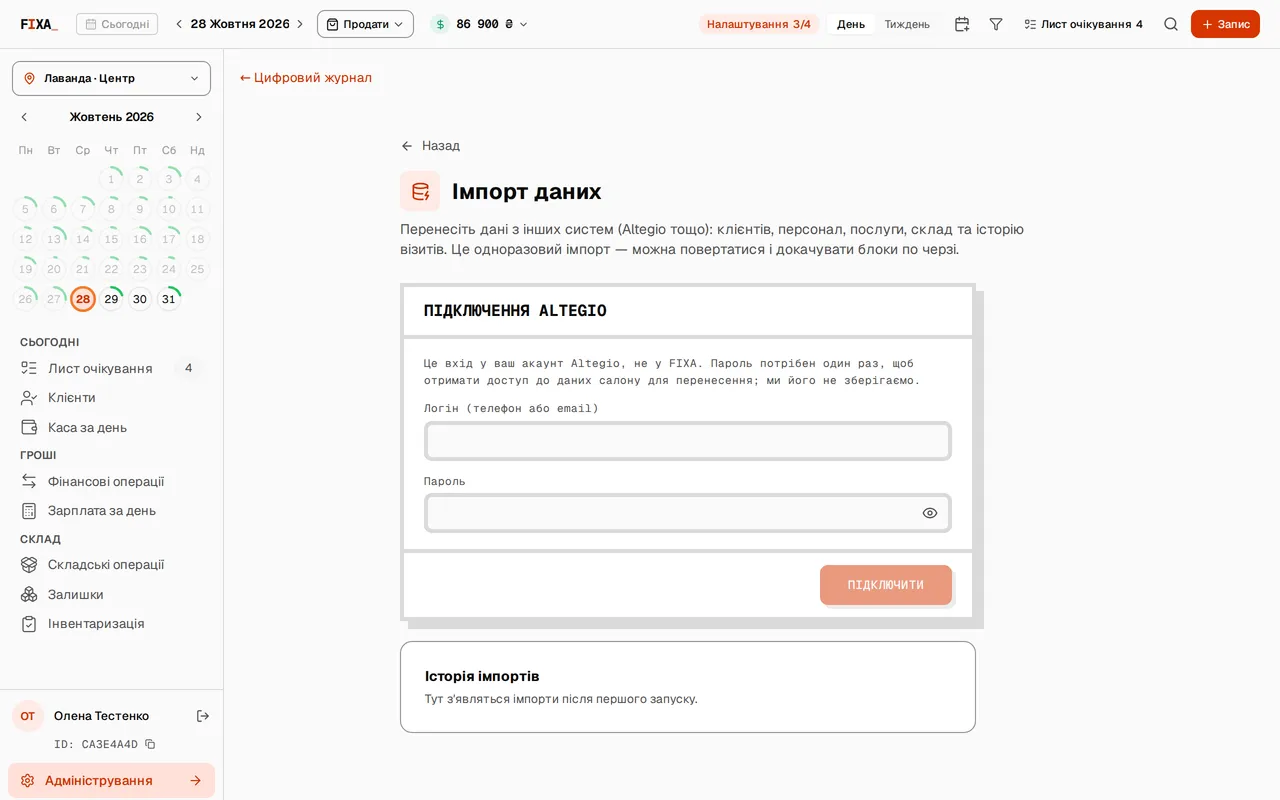The image size is (1280, 800).
Task: Click the Сьогодні button
Action: coord(117,24)
